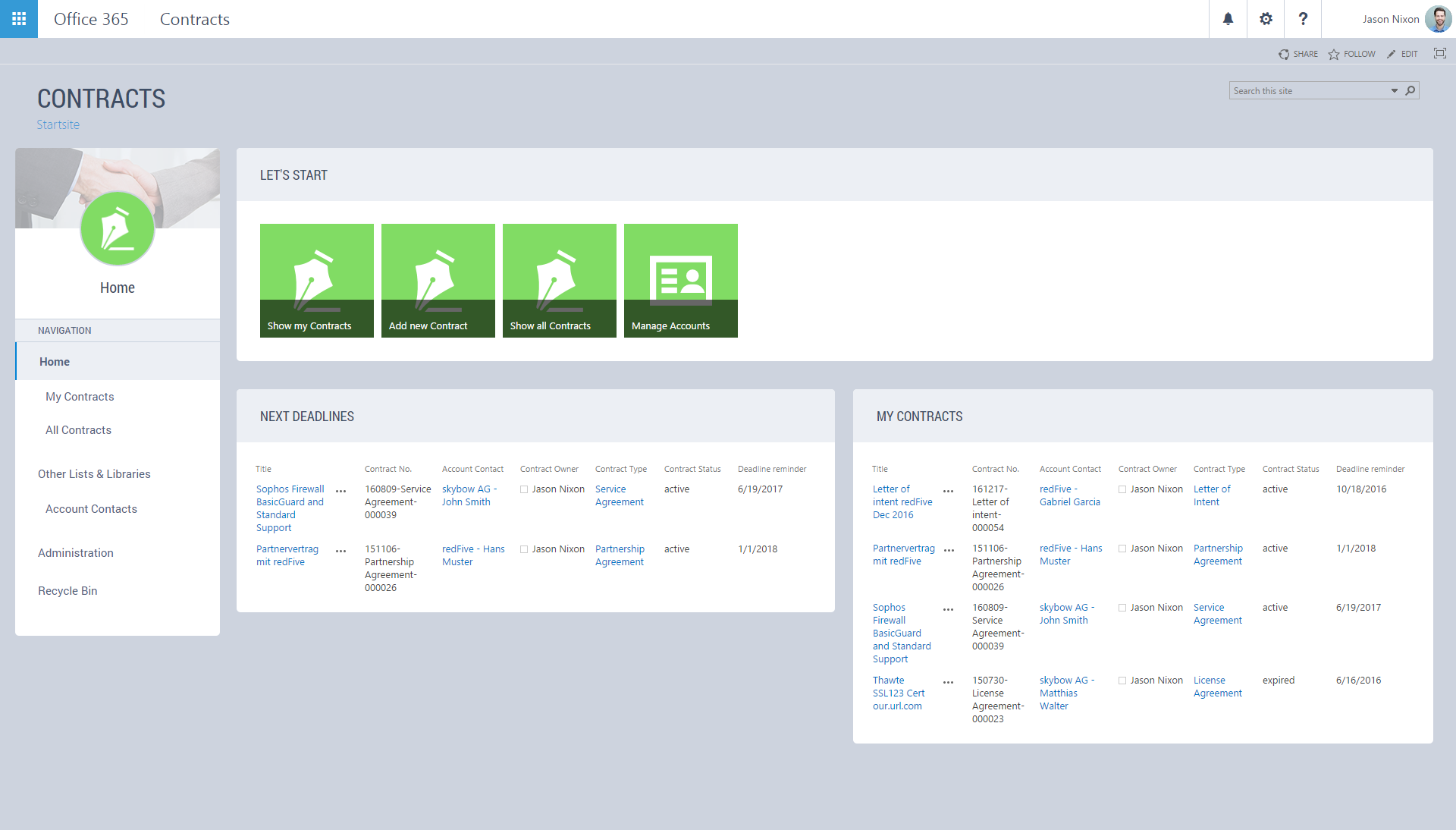Open Service Agreement type in Next Deadlines

[x=620, y=495]
